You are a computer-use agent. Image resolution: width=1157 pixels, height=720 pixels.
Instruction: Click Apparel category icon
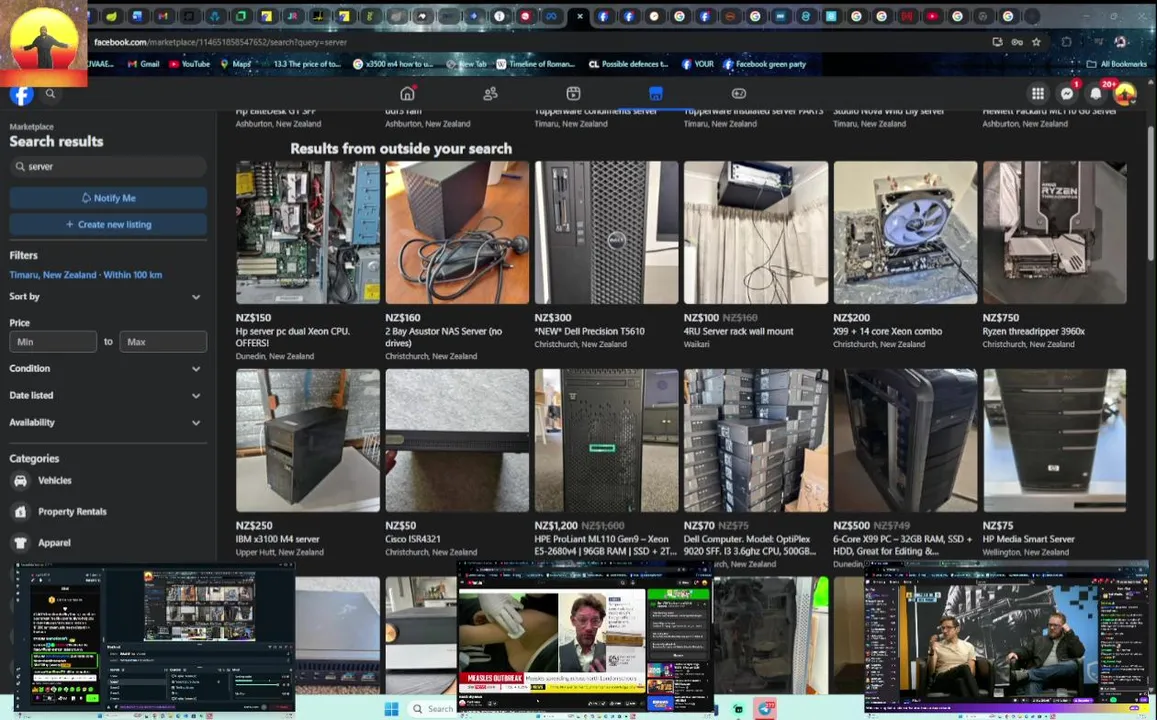click(21, 542)
